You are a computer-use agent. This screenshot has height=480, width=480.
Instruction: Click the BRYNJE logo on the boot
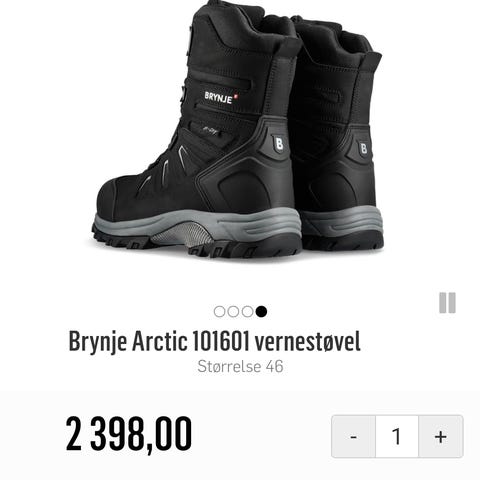221,97
